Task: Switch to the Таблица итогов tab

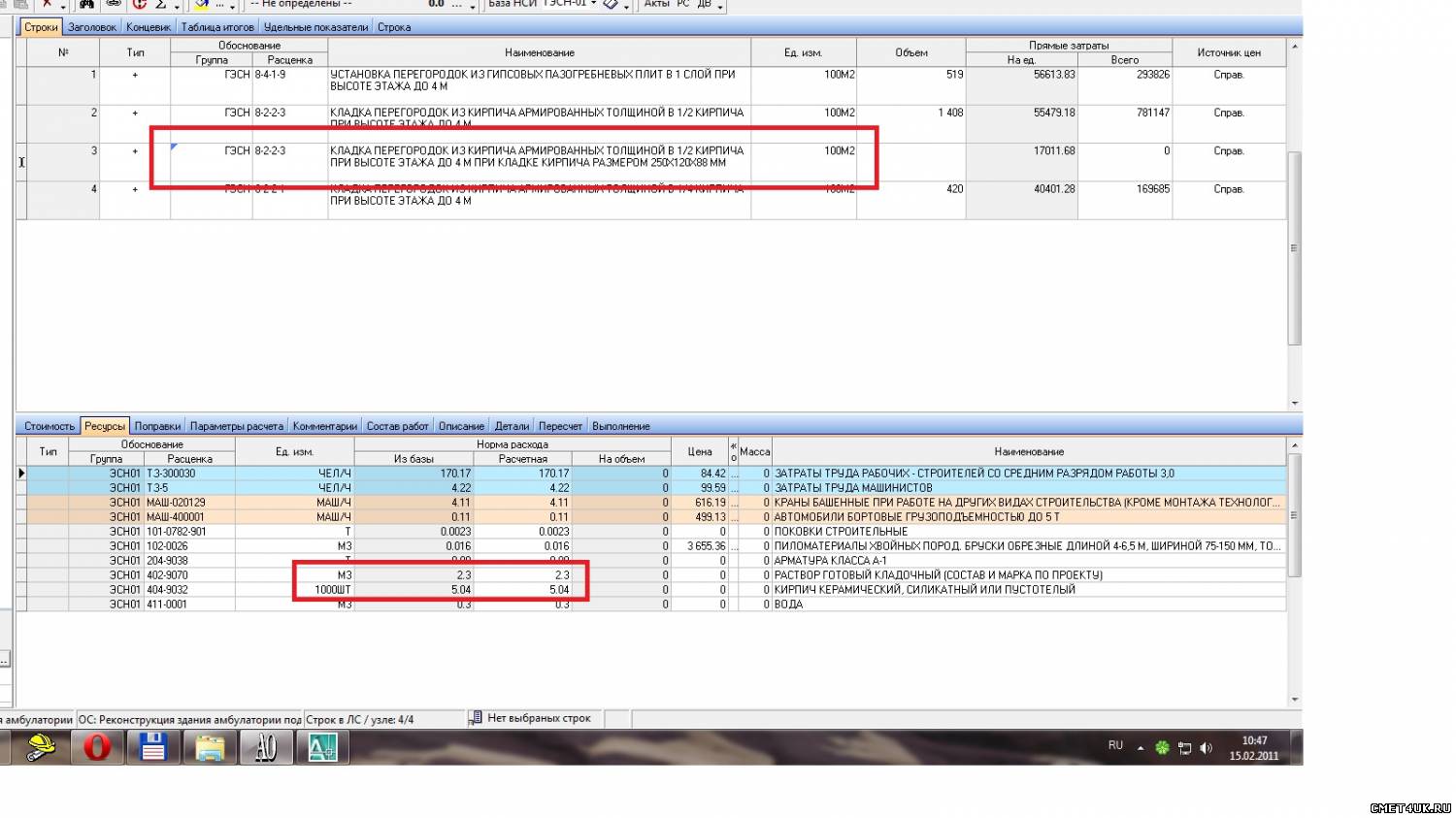Action: pyautogui.click(x=217, y=27)
